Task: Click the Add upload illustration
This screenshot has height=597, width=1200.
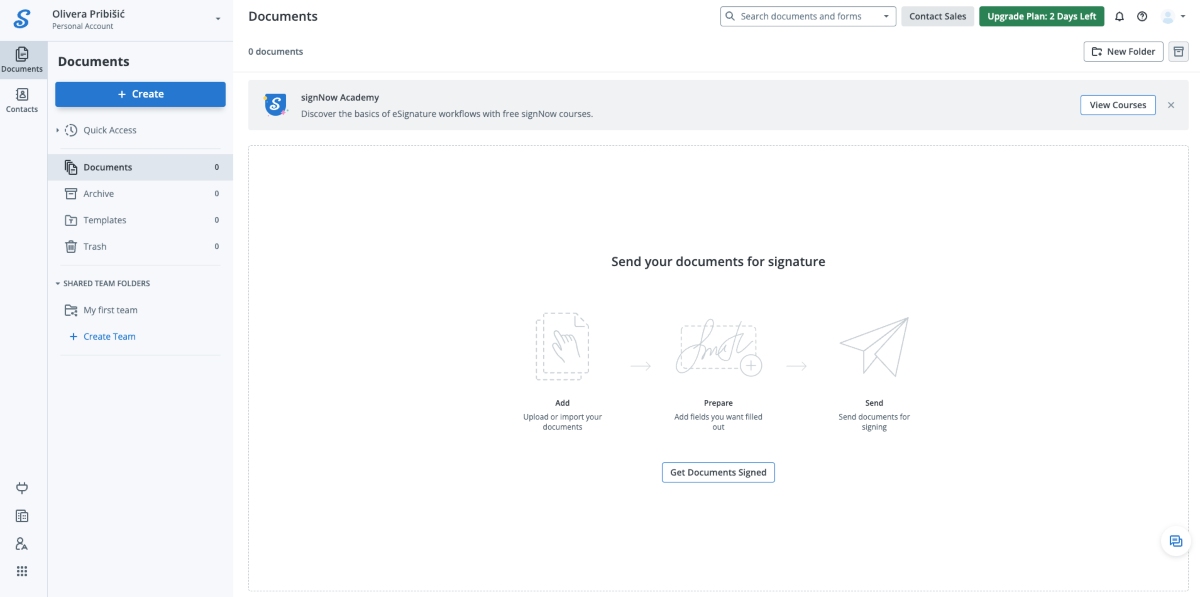Action: [x=562, y=346]
